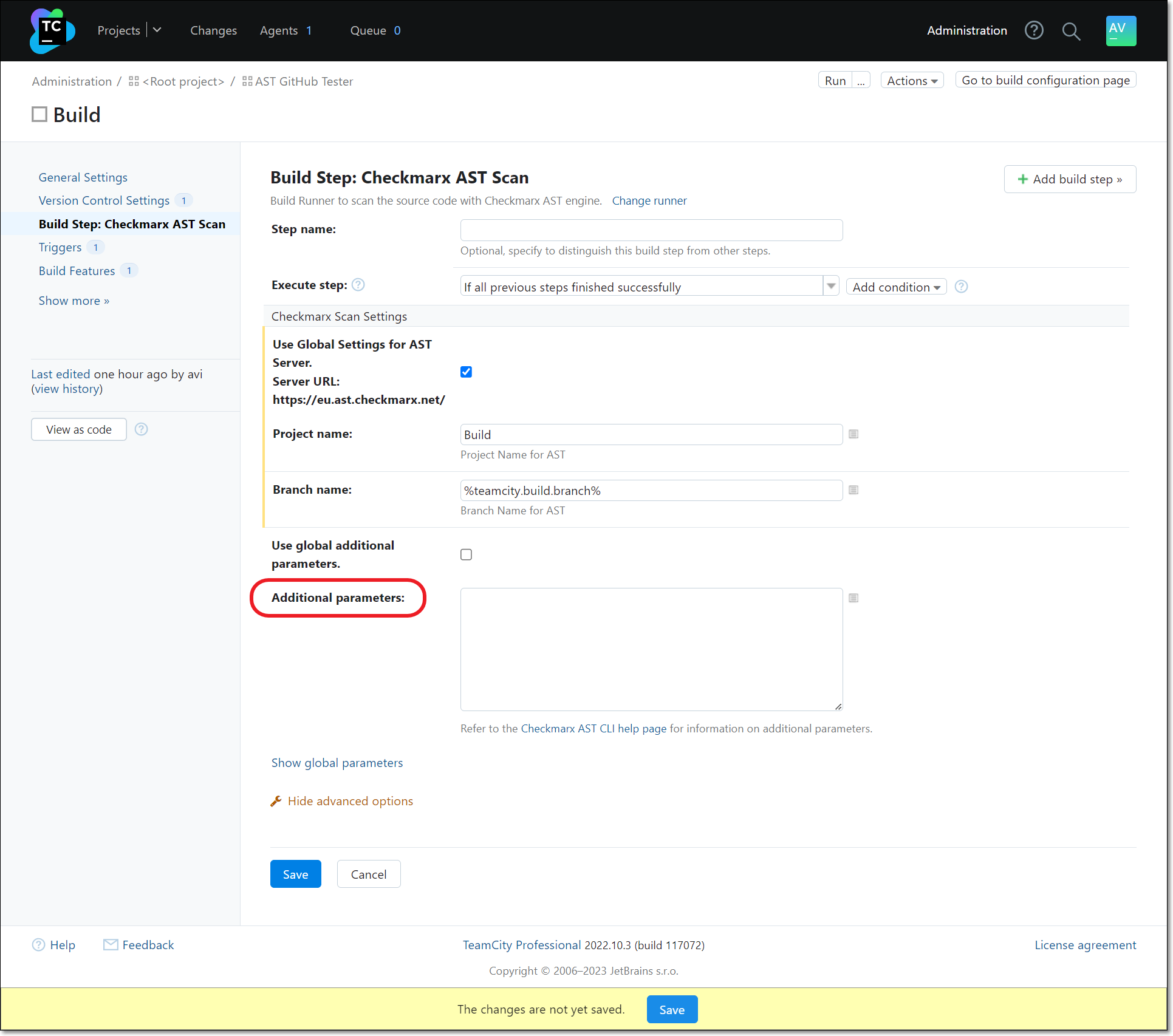Open License agreement link
This screenshot has height=1036, width=1173.
tap(1085, 945)
